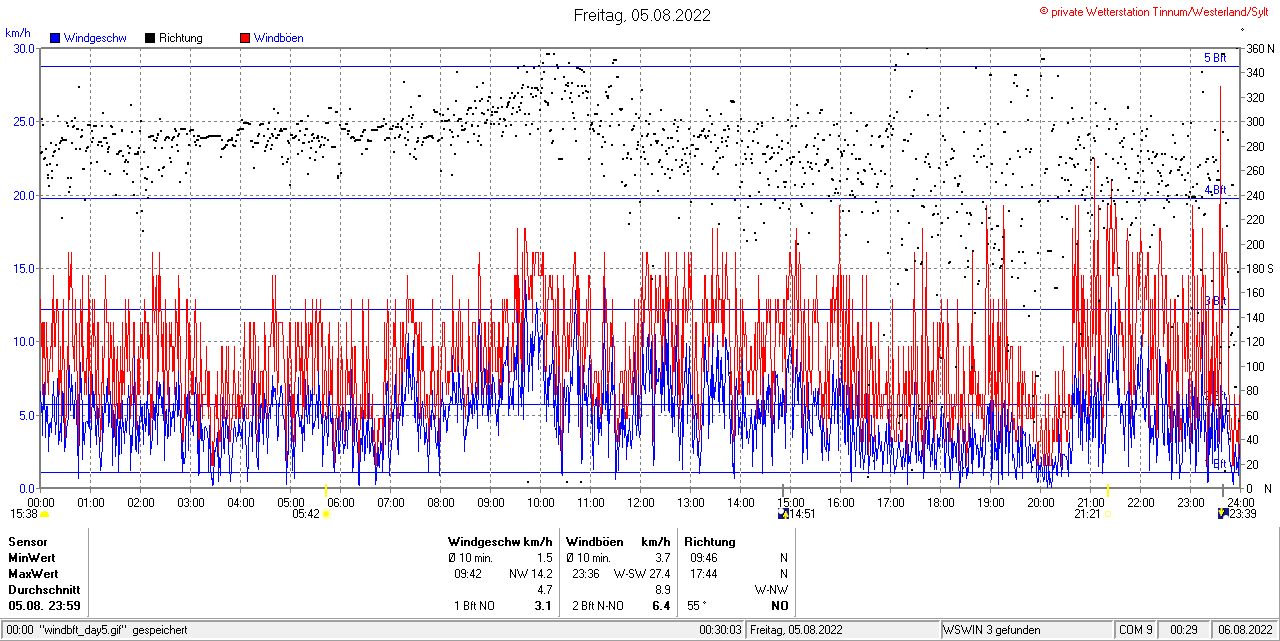Click the 300 direction axis label
Screen dimensions: 1280x641
[x=1254, y=121]
